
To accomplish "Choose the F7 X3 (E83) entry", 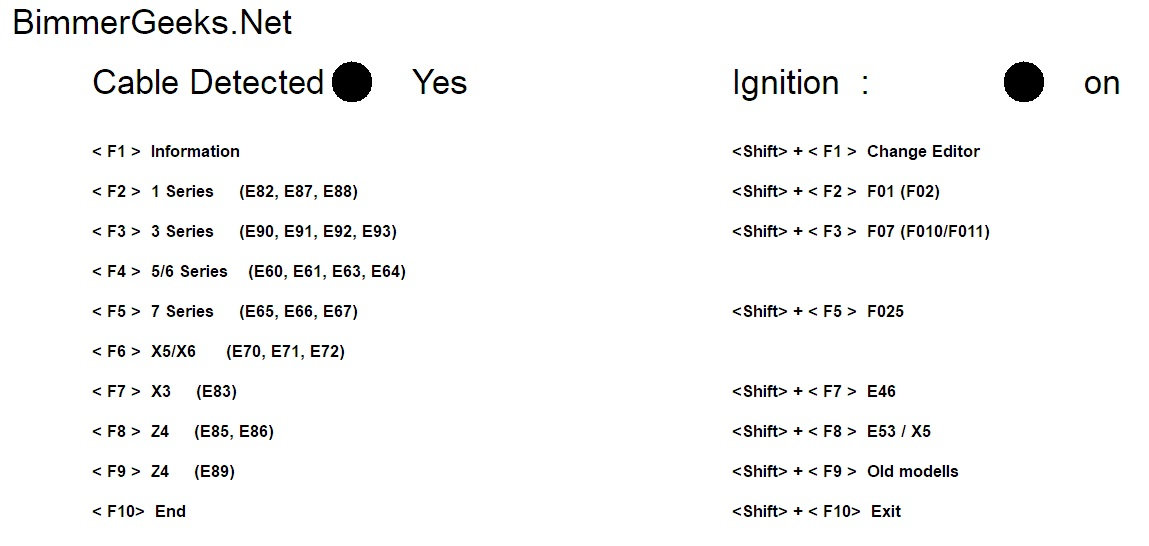I will 164,392.
